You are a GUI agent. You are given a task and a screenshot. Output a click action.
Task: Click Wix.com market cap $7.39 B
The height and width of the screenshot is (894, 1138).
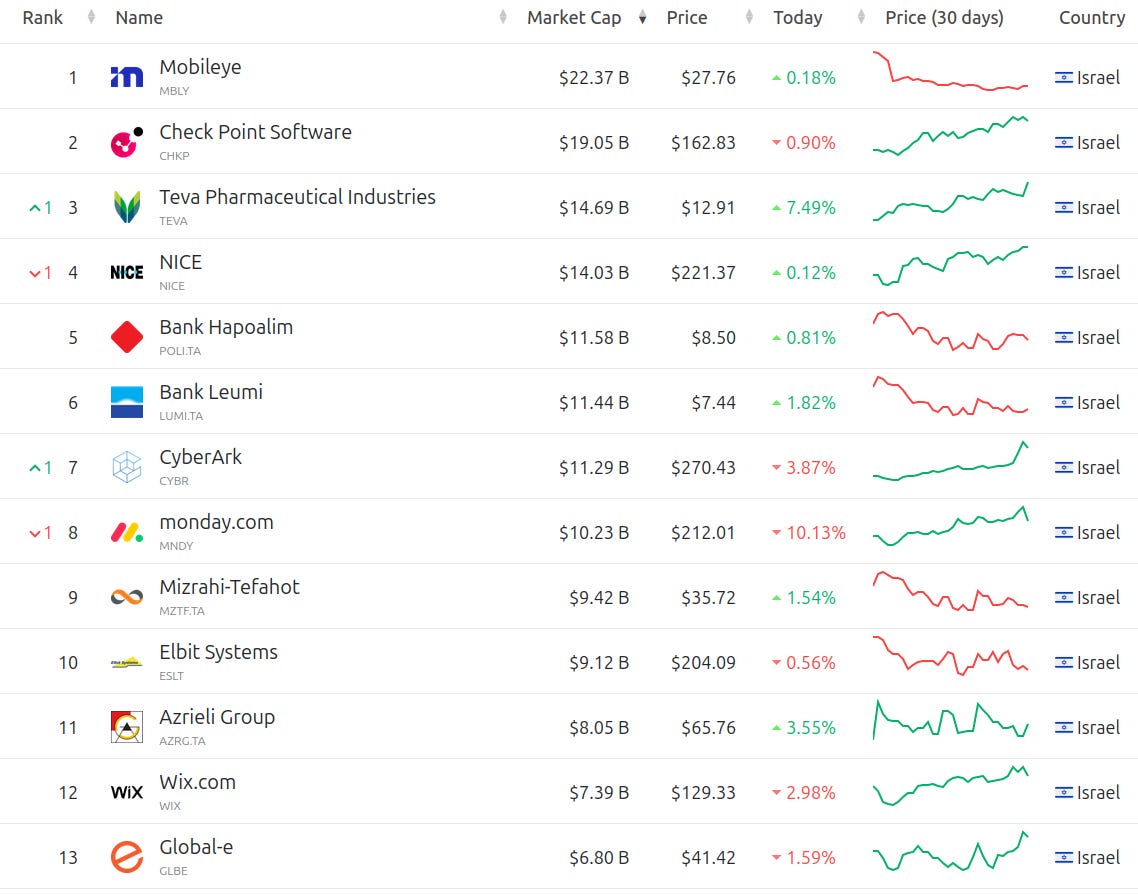599,792
